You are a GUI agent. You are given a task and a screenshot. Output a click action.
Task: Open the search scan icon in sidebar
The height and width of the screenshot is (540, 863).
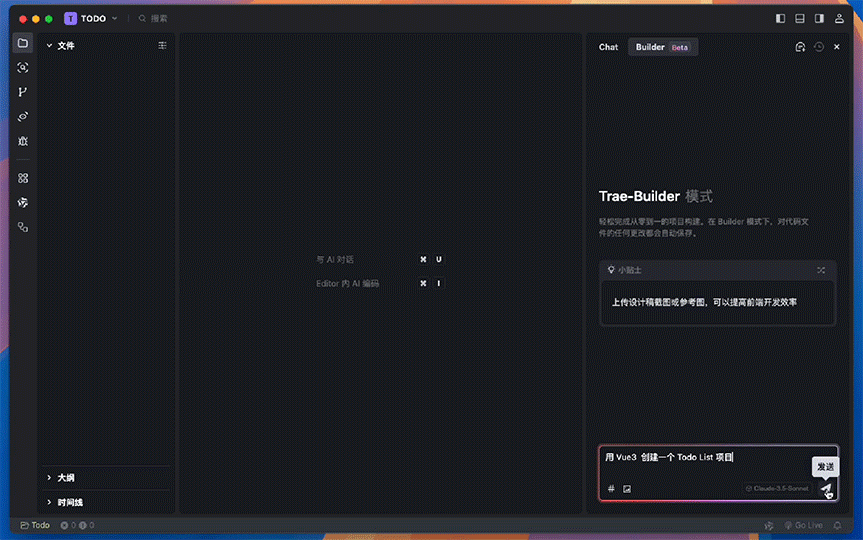point(23,68)
